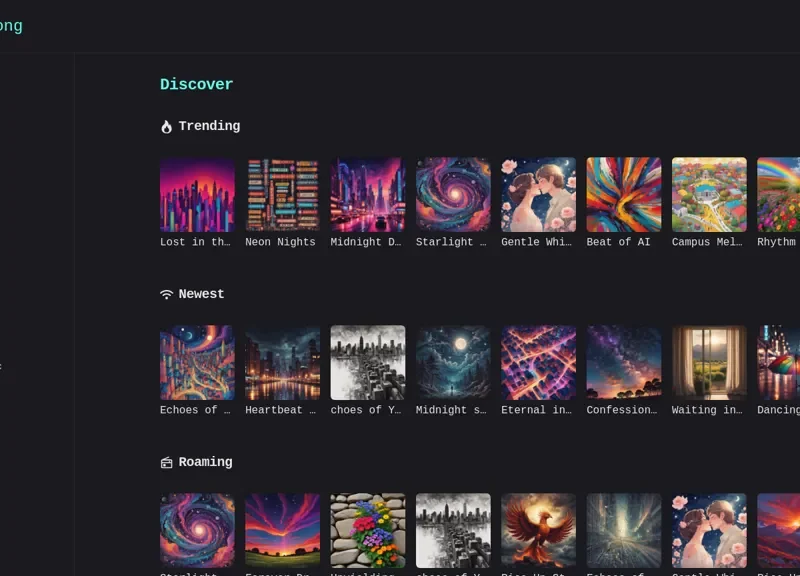This screenshot has width=800, height=576.
Task: Click the 'Waiting in…' song title
Action: tap(709, 410)
